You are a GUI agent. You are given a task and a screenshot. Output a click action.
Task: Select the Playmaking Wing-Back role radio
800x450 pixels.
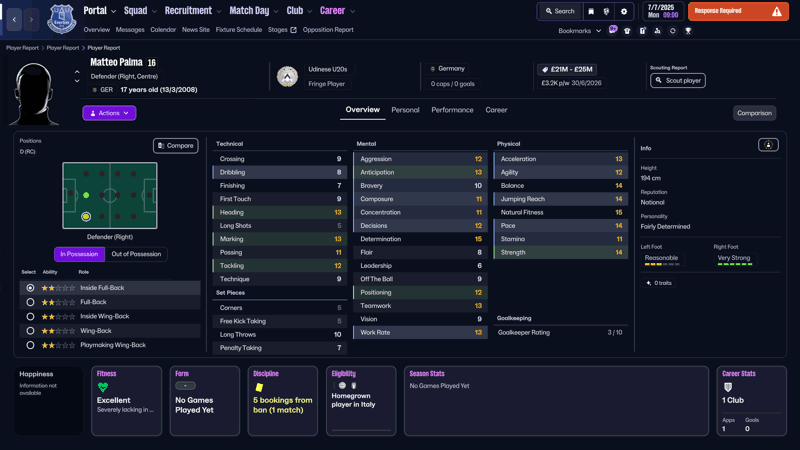[30, 345]
